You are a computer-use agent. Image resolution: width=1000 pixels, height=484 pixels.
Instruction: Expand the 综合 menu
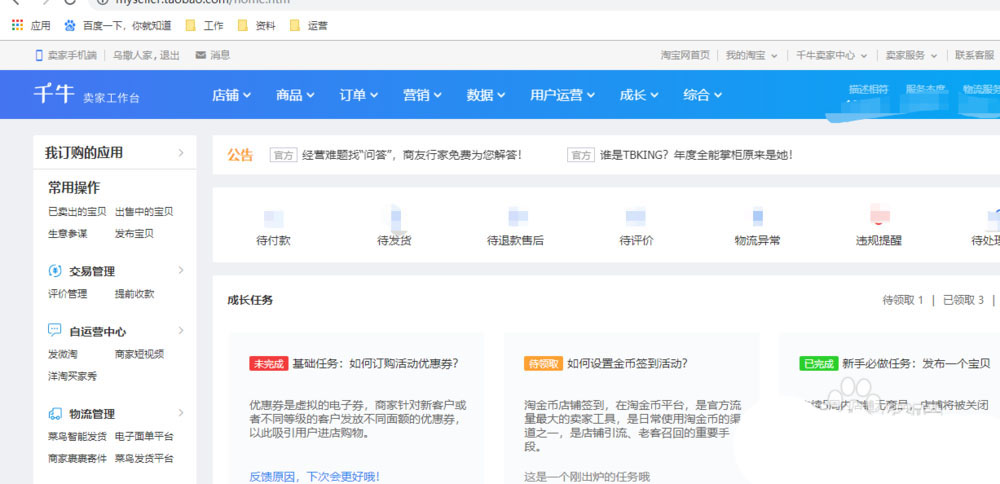[x=703, y=95]
